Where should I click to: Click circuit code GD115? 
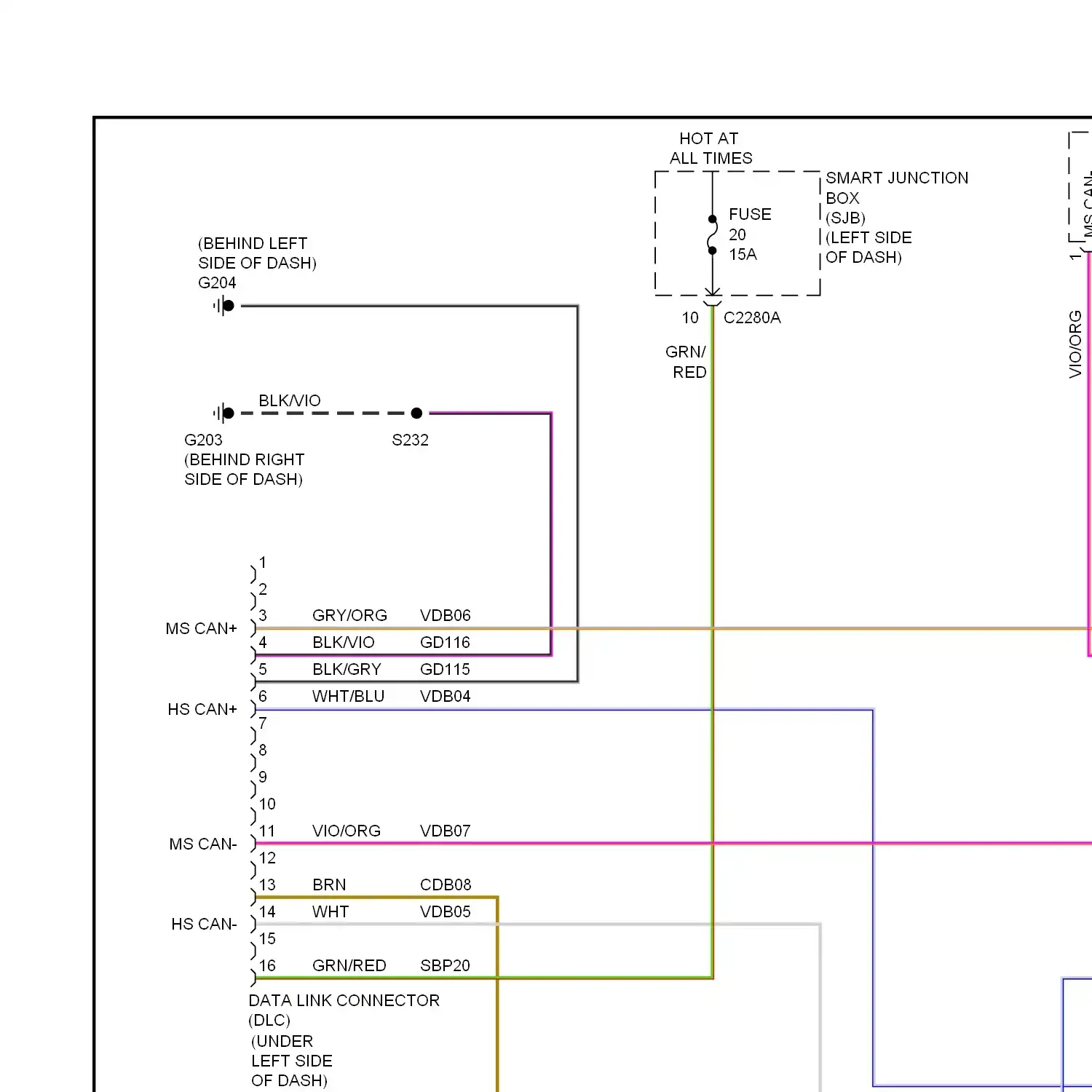445,669
